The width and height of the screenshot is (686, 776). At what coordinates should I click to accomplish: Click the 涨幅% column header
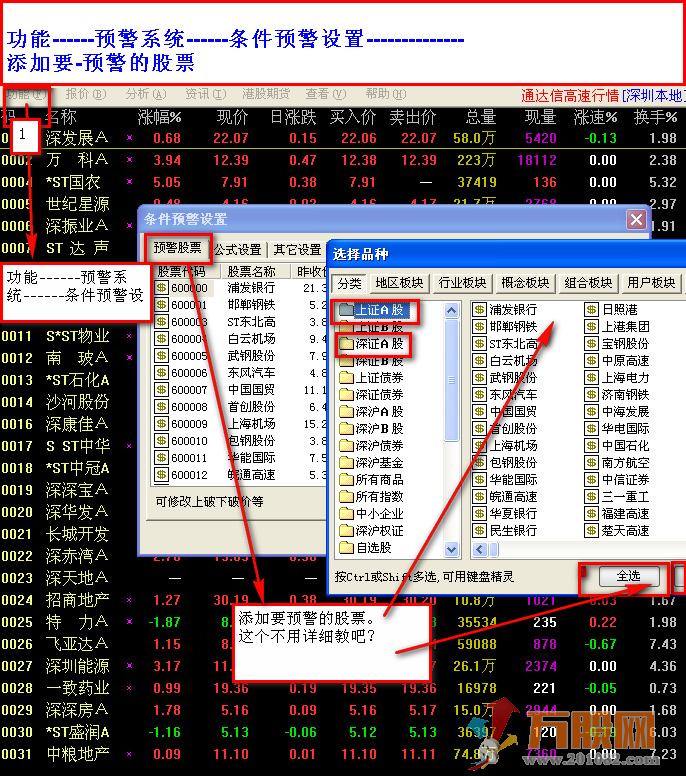click(159, 117)
